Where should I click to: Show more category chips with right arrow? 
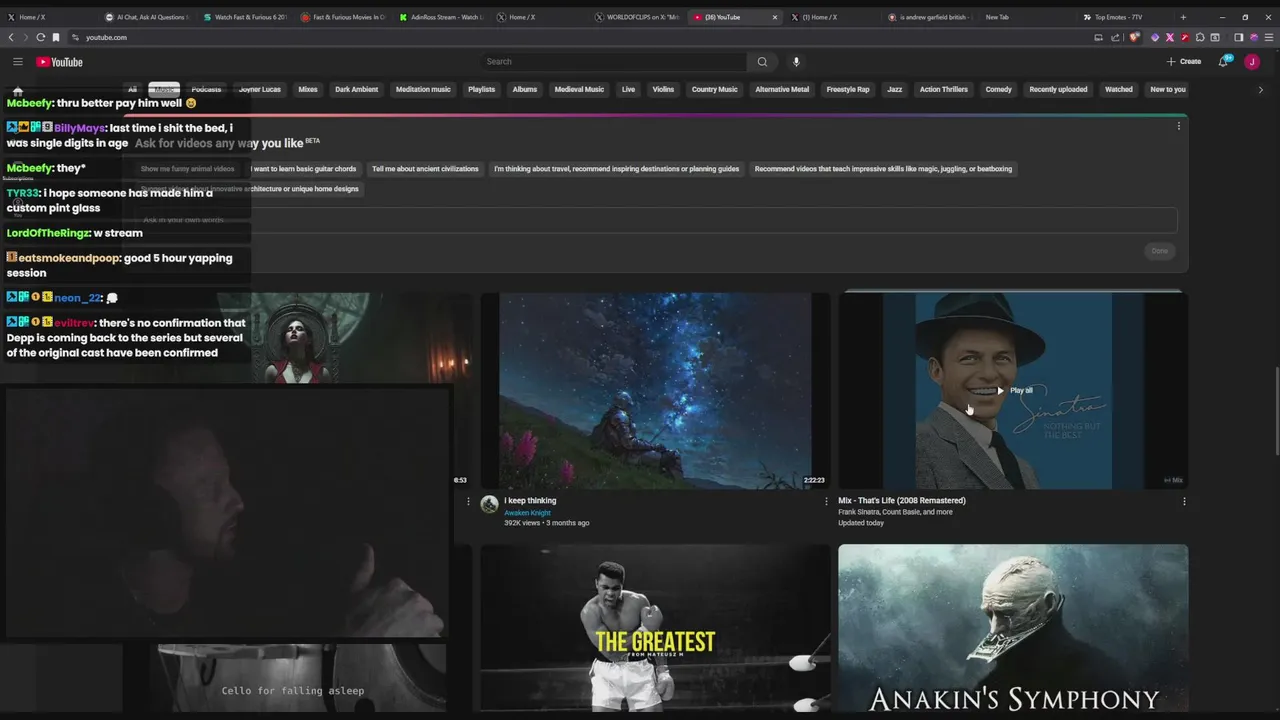1260,89
